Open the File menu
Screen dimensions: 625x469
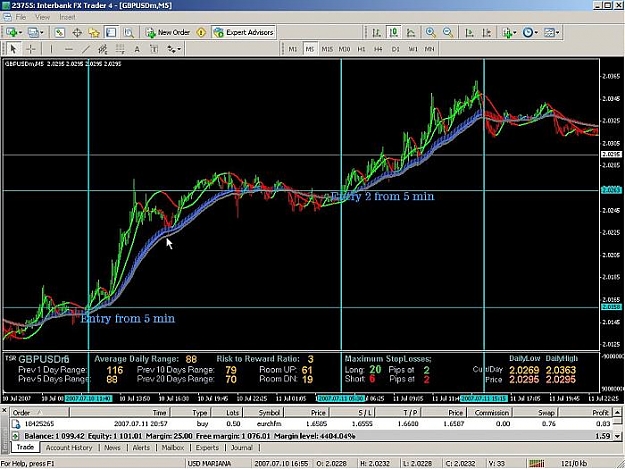pyautogui.click(x=20, y=17)
